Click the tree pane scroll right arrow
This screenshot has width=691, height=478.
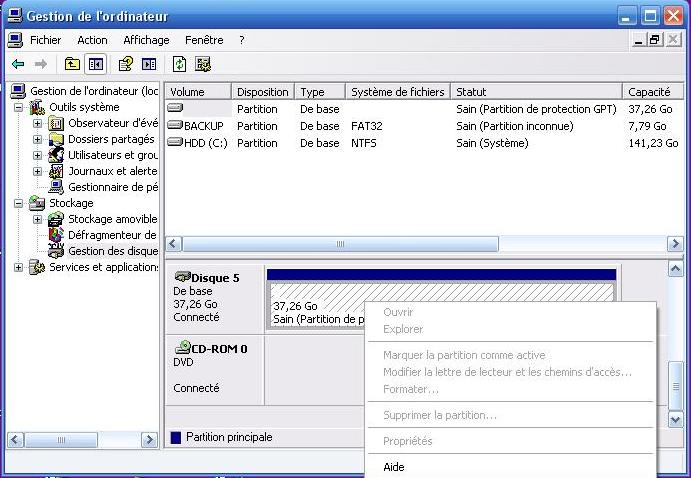click(x=149, y=440)
